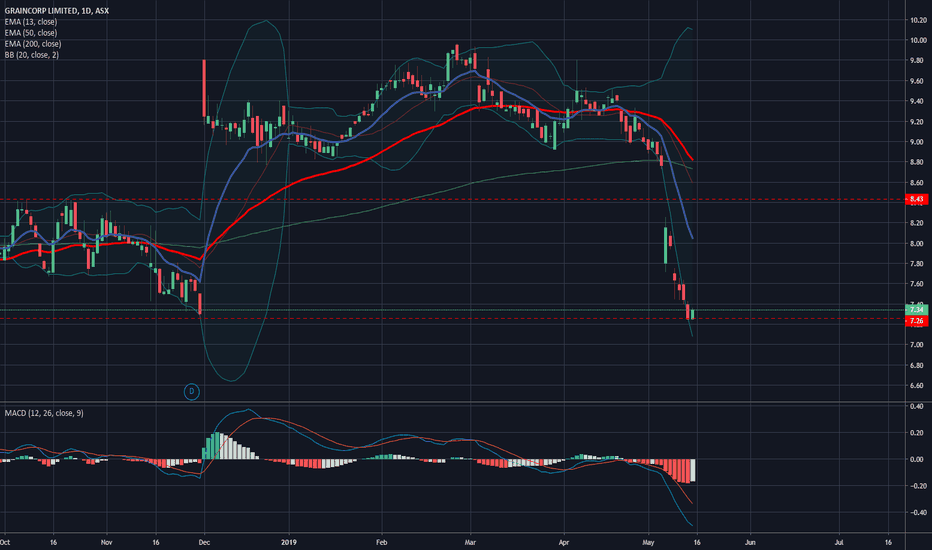932x550 pixels.
Task: Click the −0.40 MACD axis label
Action: point(918,513)
